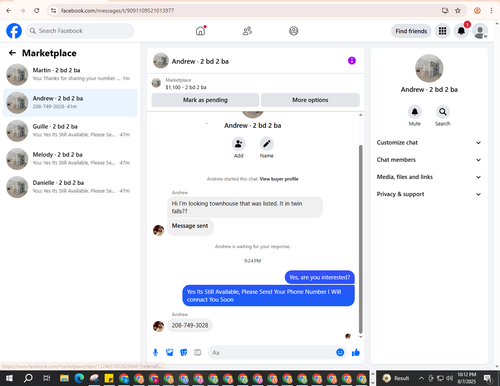
Task: Click the chat scrollbar
Action: [x=360, y=239]
